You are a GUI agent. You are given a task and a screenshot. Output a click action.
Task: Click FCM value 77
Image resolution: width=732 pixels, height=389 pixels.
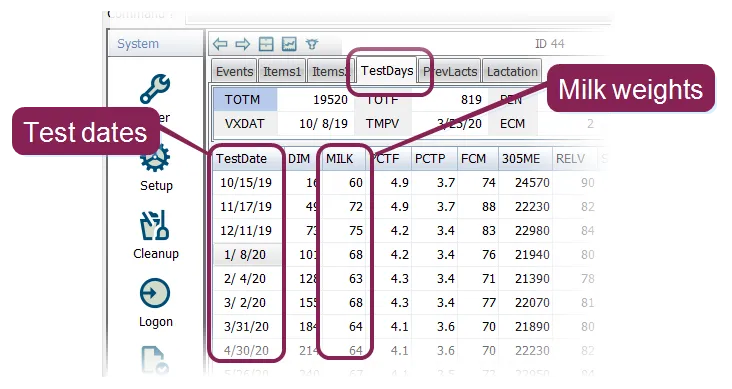coord(489,303)
